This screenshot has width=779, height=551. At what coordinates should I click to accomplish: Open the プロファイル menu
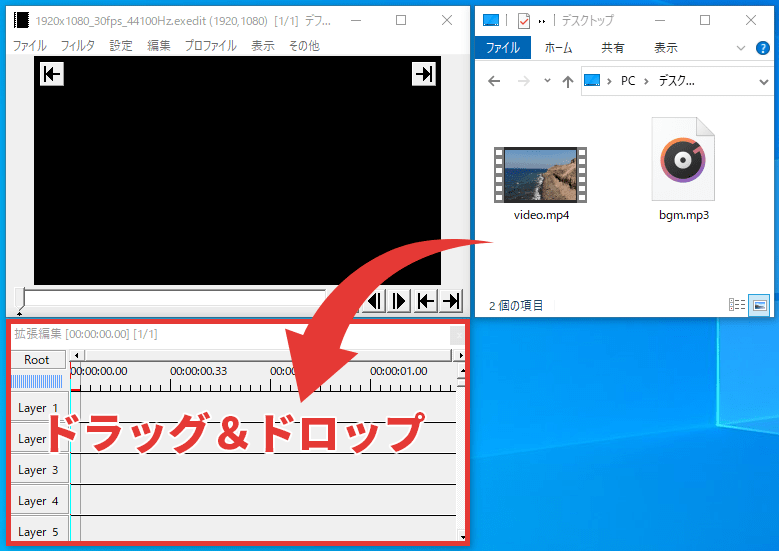pyautogui.click(x=211, y=46)
